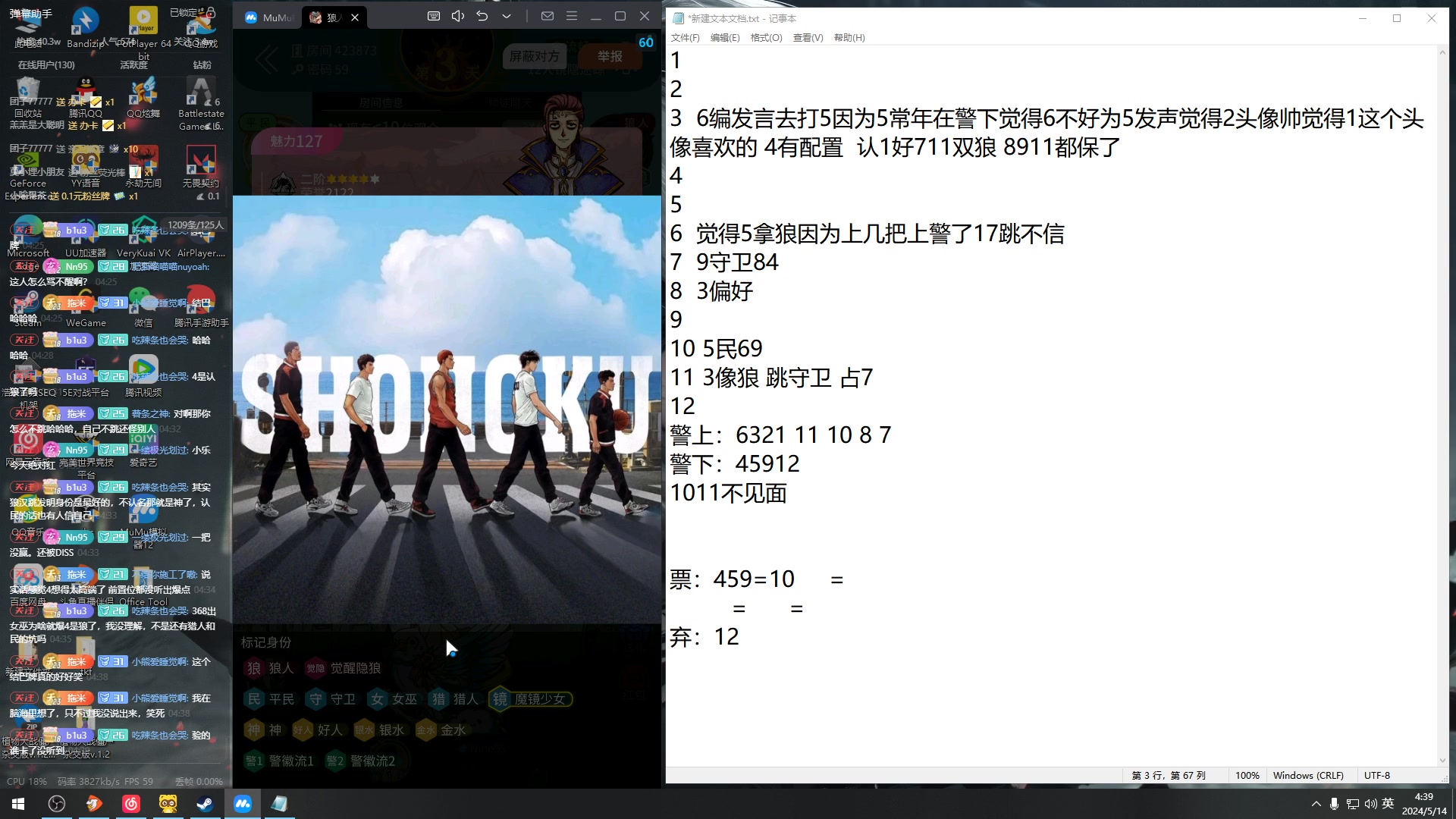1456x819 pixels.
Task: Click Notepad status '100%' zoom
Action: tap(1247, 775)
